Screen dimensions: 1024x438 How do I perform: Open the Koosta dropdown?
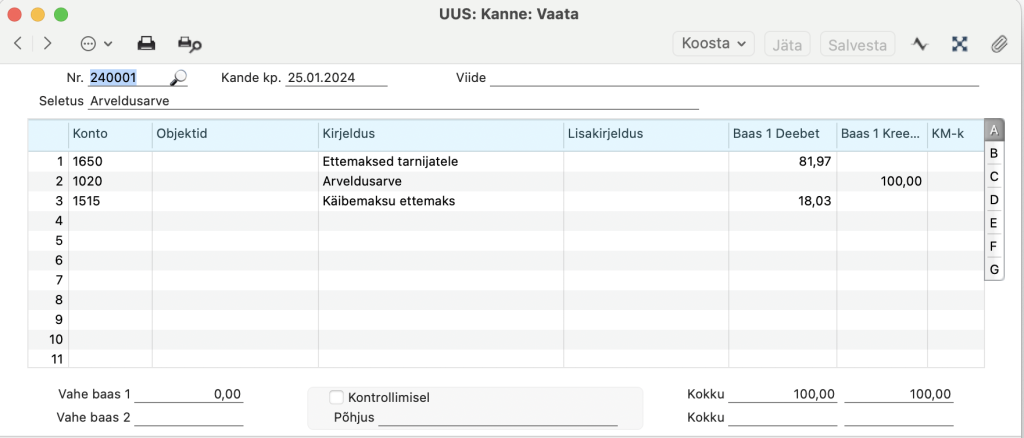pyautogui.click(x=713, y=44)
